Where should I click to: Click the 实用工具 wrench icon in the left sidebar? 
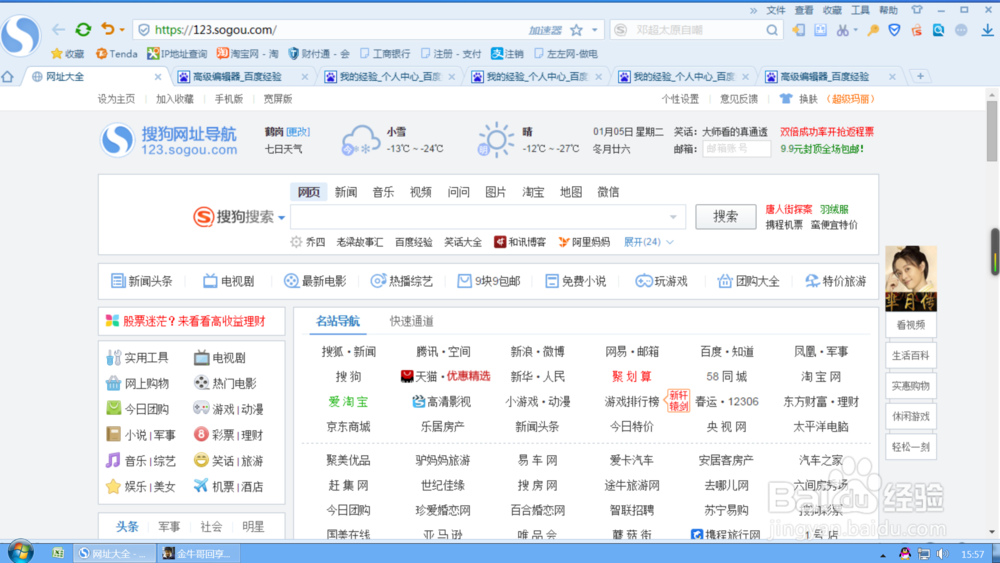pyautogui.click(x=114, y=358)
